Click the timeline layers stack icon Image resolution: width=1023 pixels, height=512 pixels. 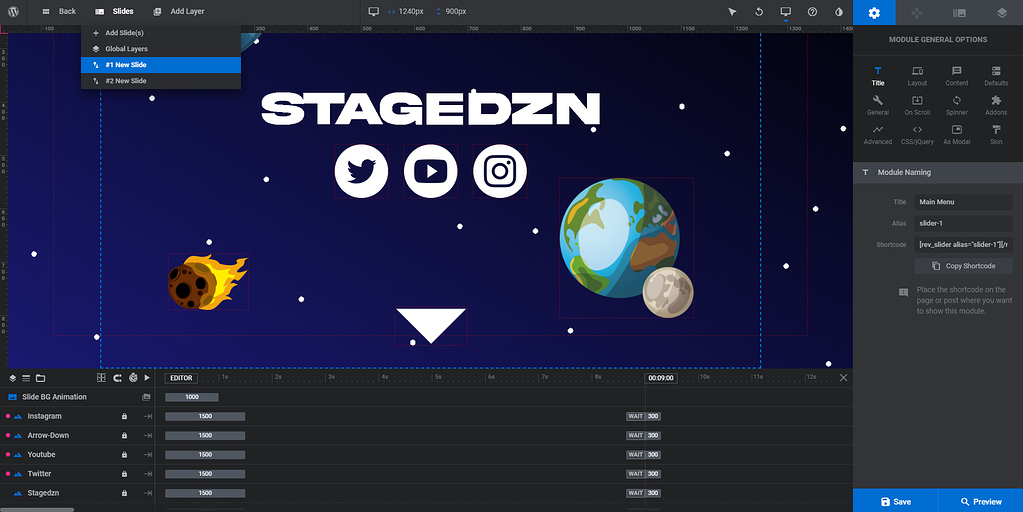(12, 378)
